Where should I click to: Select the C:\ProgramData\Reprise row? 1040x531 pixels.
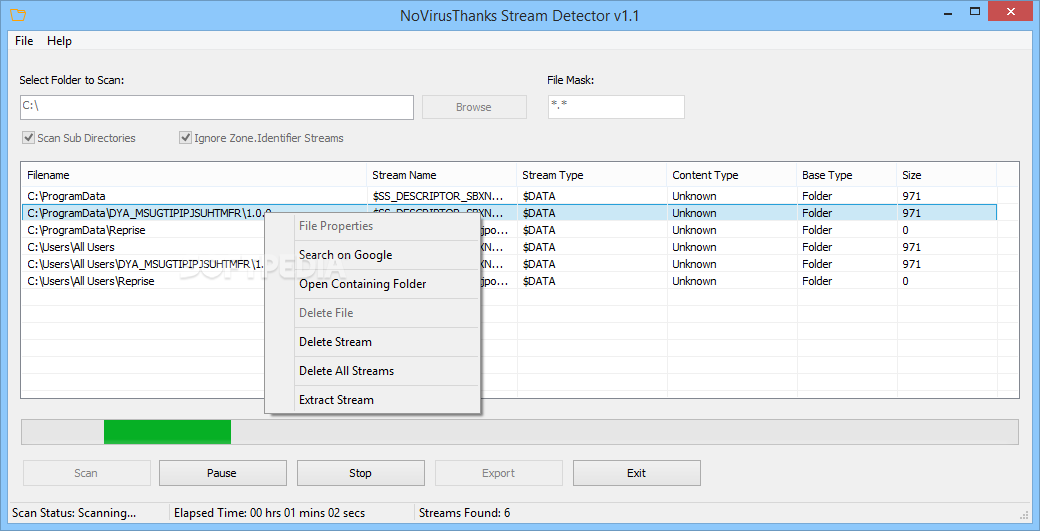pyautogui.click(x=509, y=230)
